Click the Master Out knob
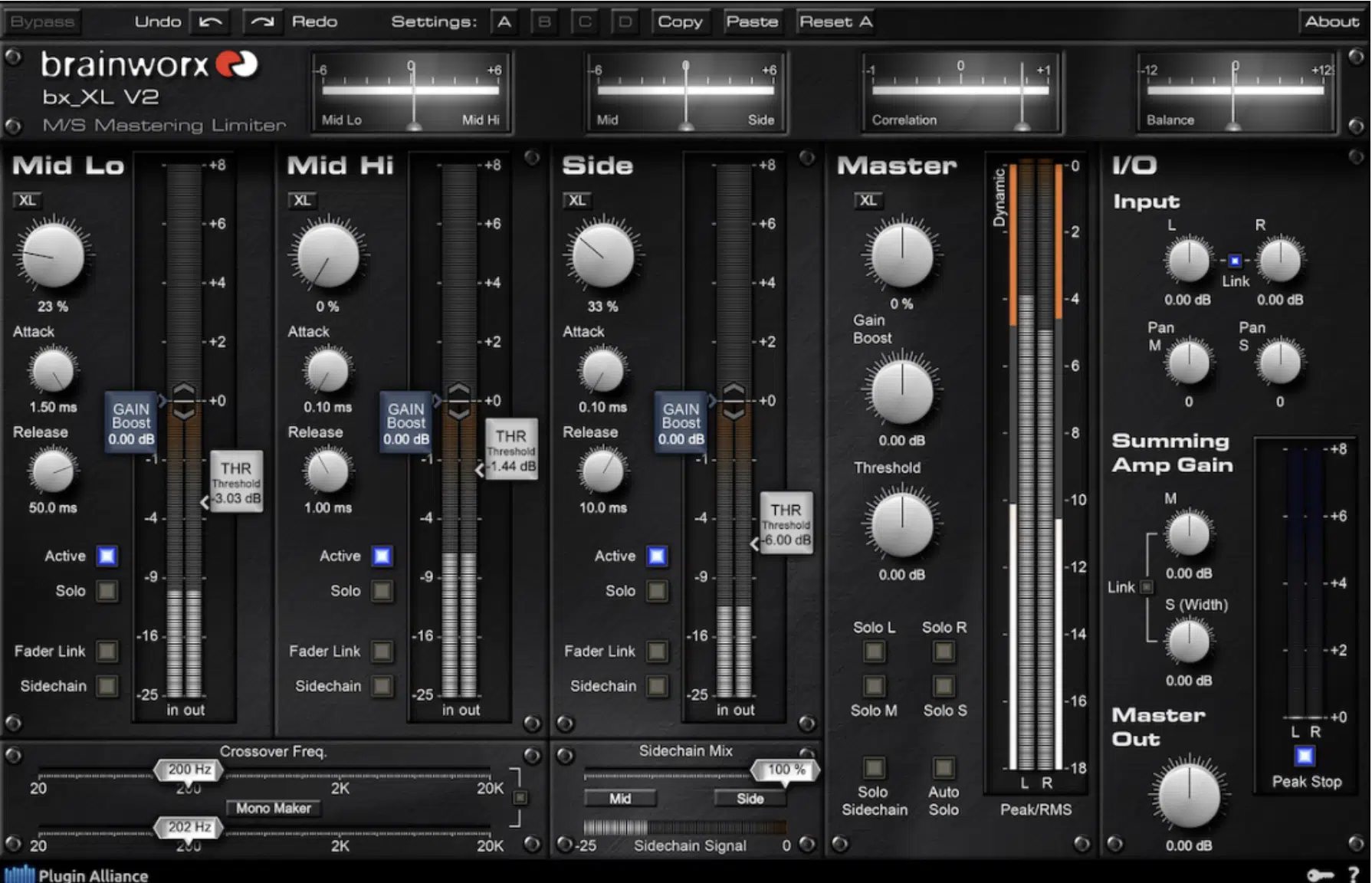The height and width of the screenshot is (883, 1372). click(1189, 796)
